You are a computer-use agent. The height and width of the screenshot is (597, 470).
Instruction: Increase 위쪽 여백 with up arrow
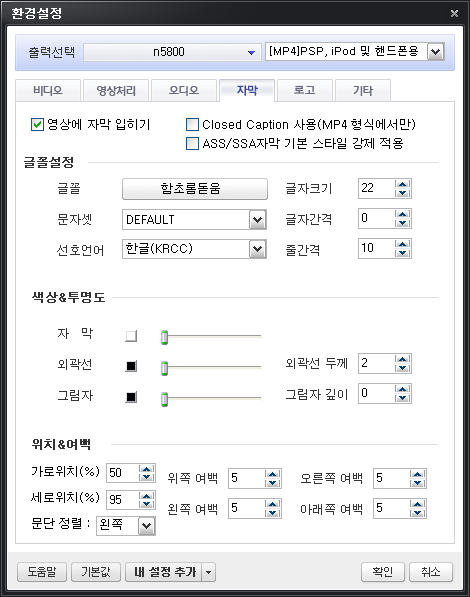(272, 474)
